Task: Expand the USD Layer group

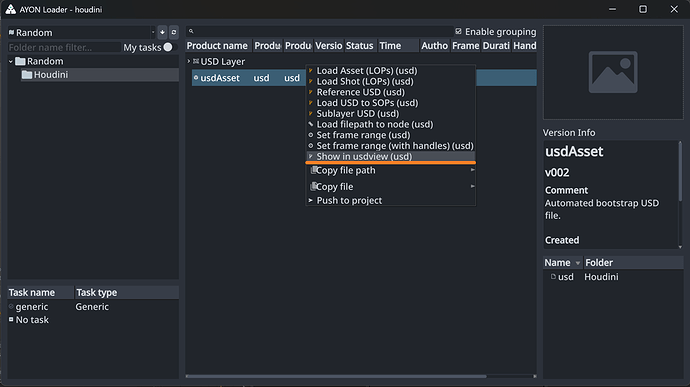Action: [x=189, y=62]
